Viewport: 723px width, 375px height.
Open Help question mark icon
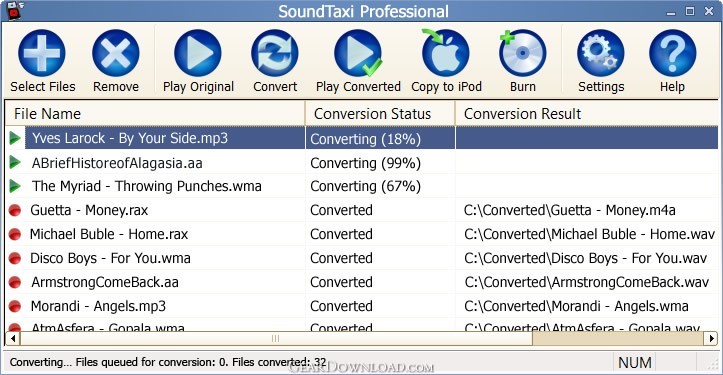pyautogui.click(x=672, y=53)
